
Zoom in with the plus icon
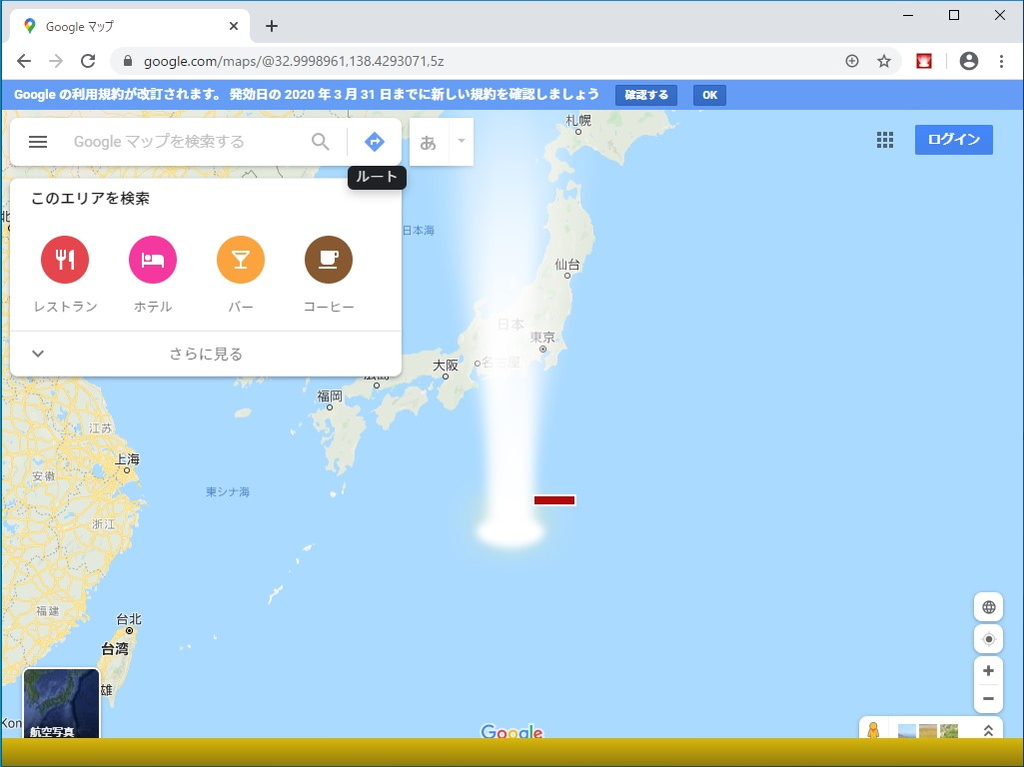tap(988, 671)
